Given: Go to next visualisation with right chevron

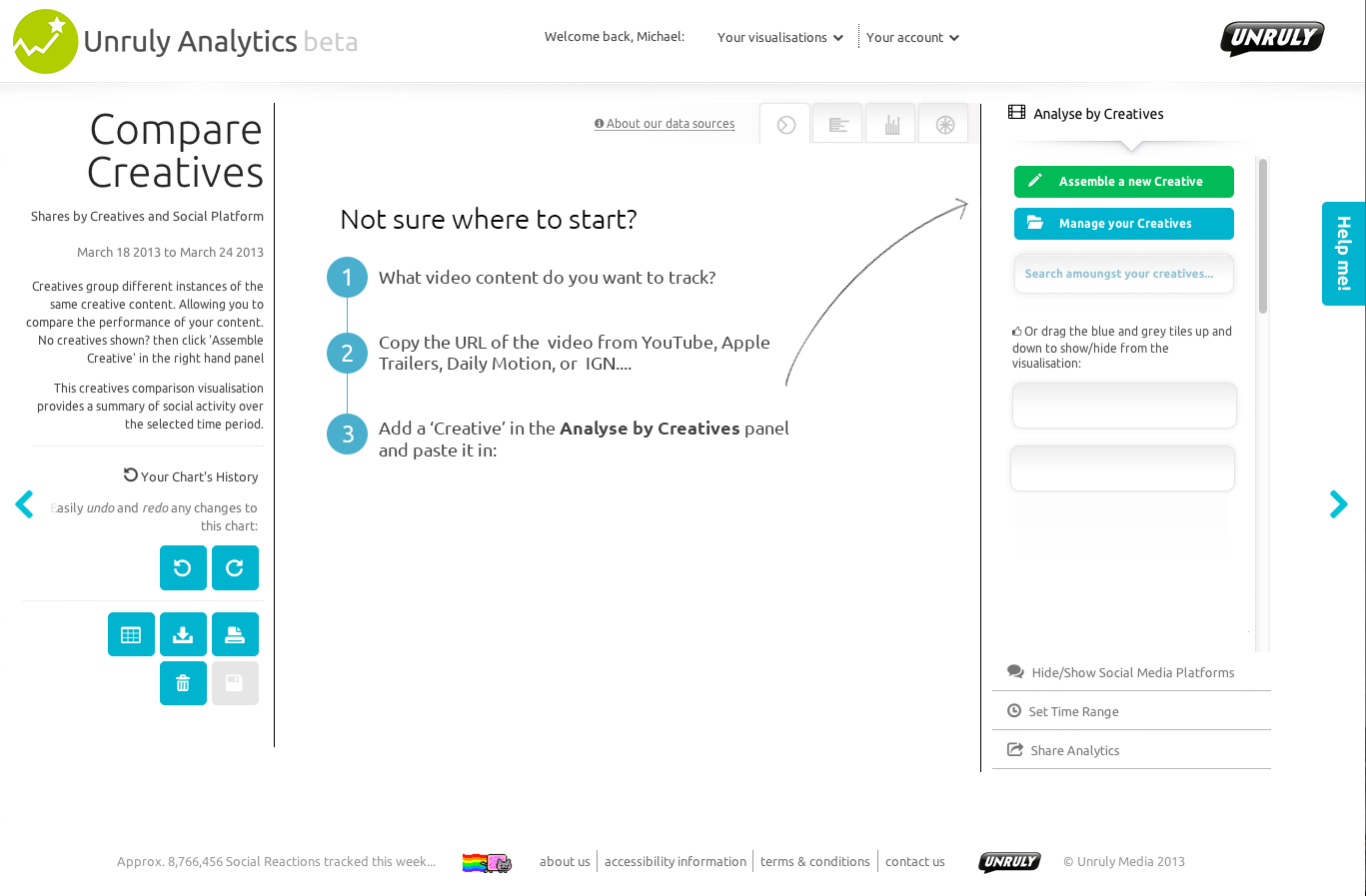Looking at the screenshot, I should click(1338, 503).
